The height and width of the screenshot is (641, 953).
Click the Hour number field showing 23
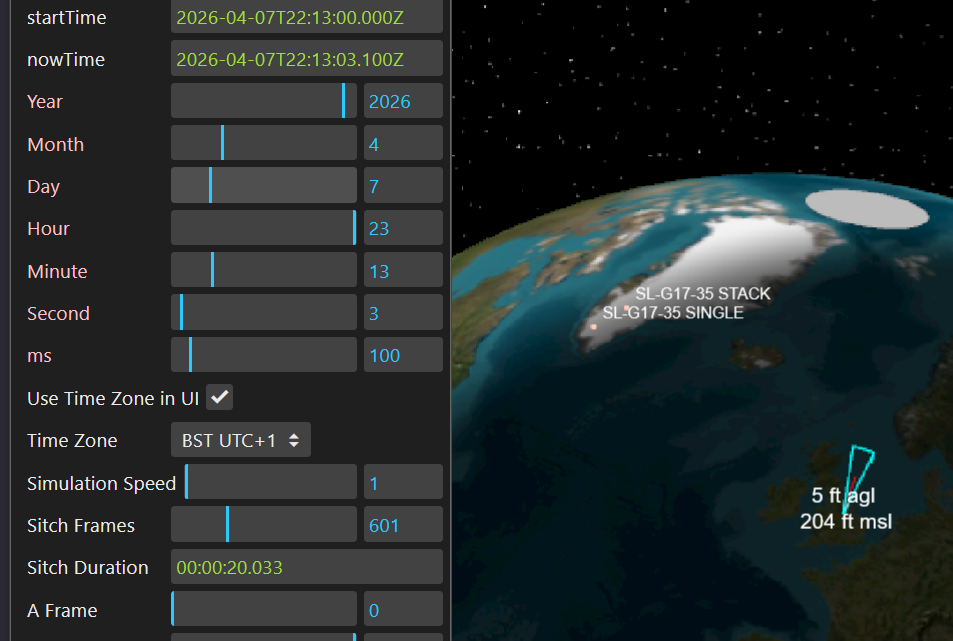click(403, 228)
